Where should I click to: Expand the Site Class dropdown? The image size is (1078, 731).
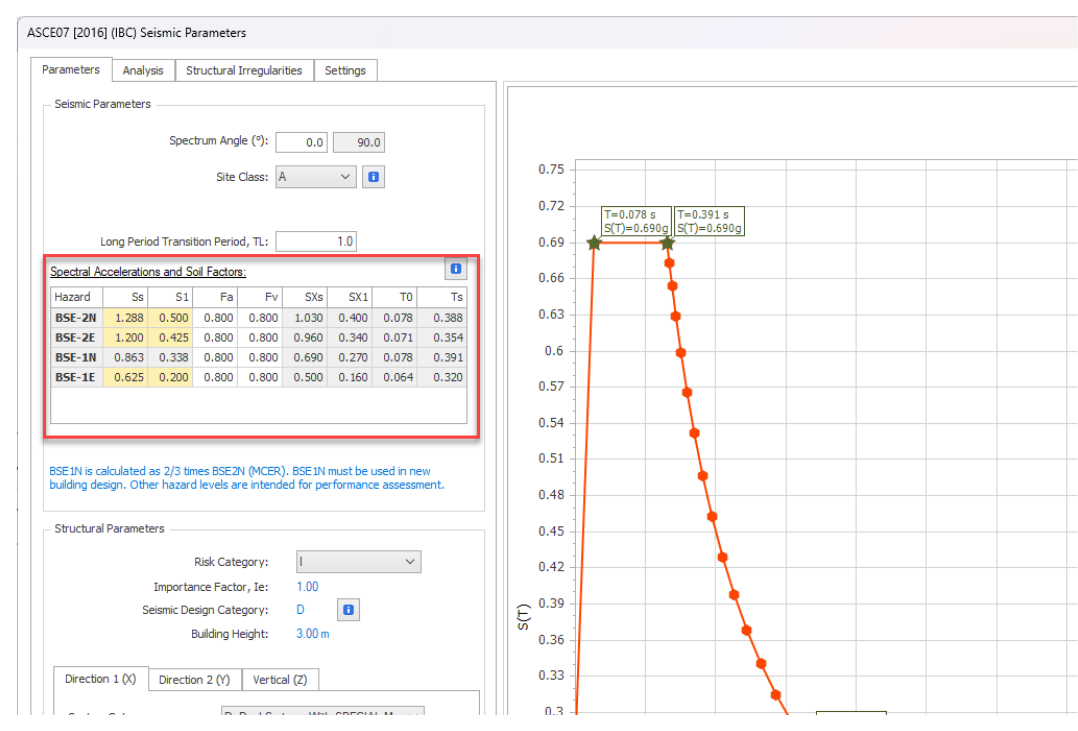(316, 177)
